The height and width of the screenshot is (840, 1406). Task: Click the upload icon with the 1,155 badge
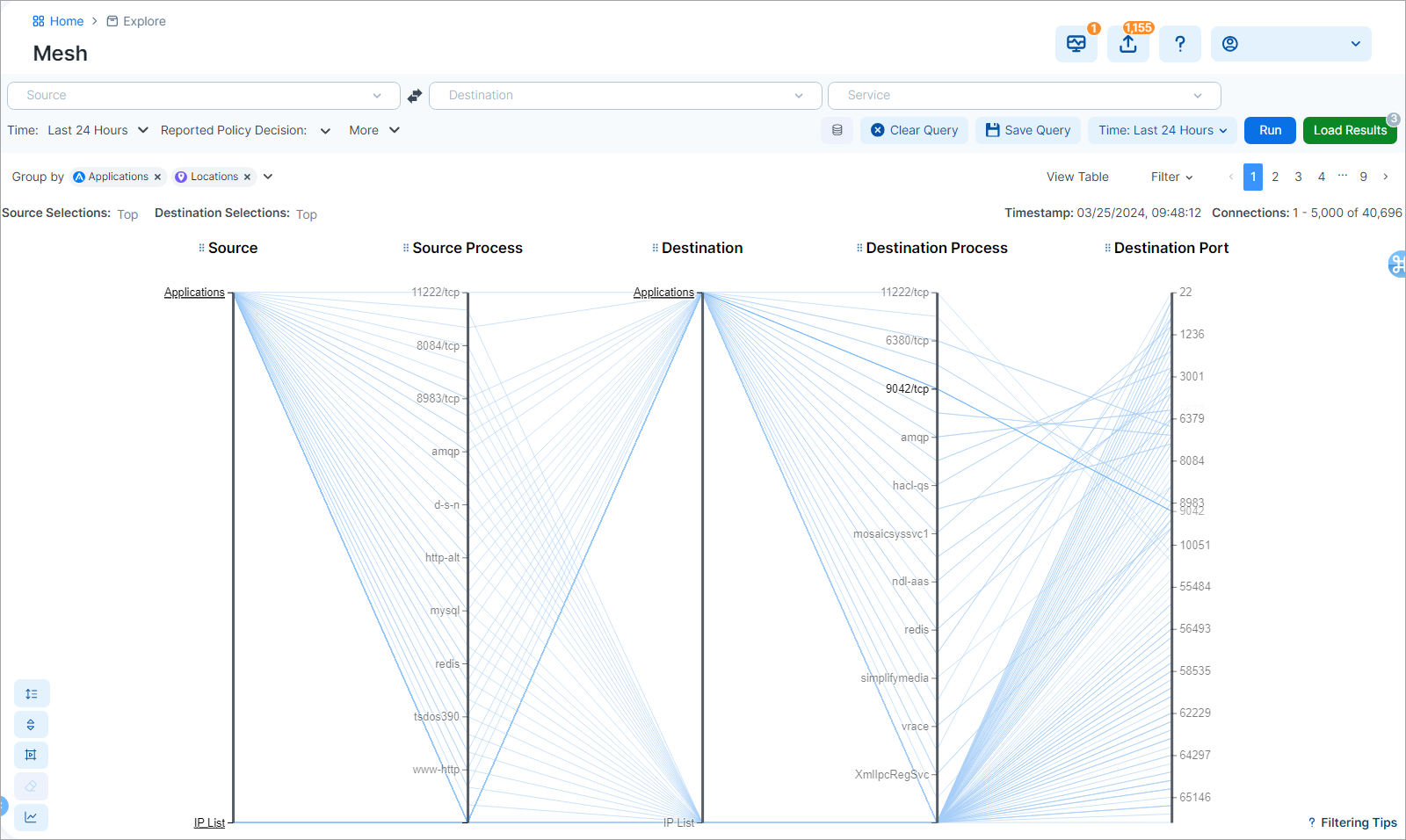click(1127, 44)
